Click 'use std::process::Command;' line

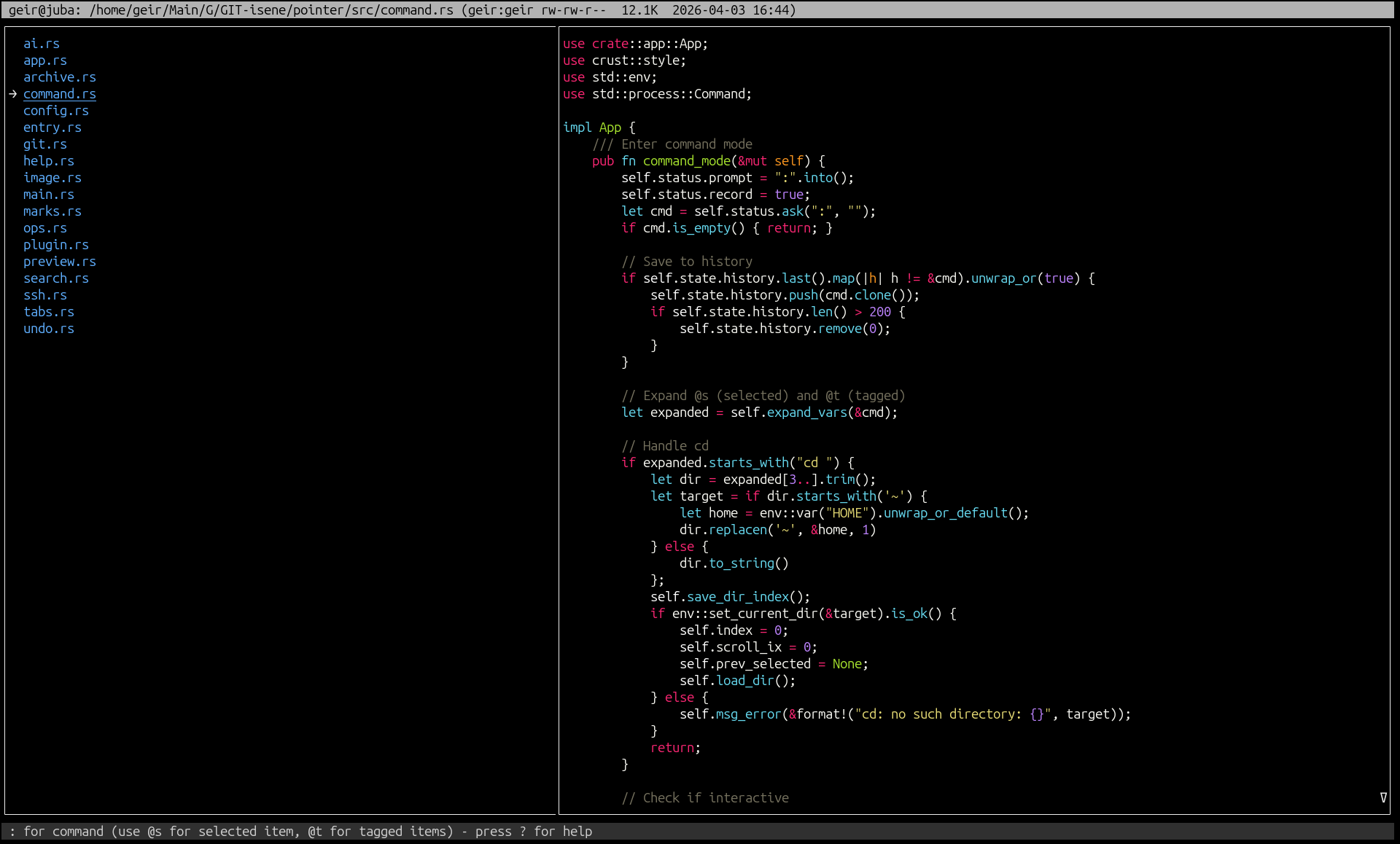point(658,94)
